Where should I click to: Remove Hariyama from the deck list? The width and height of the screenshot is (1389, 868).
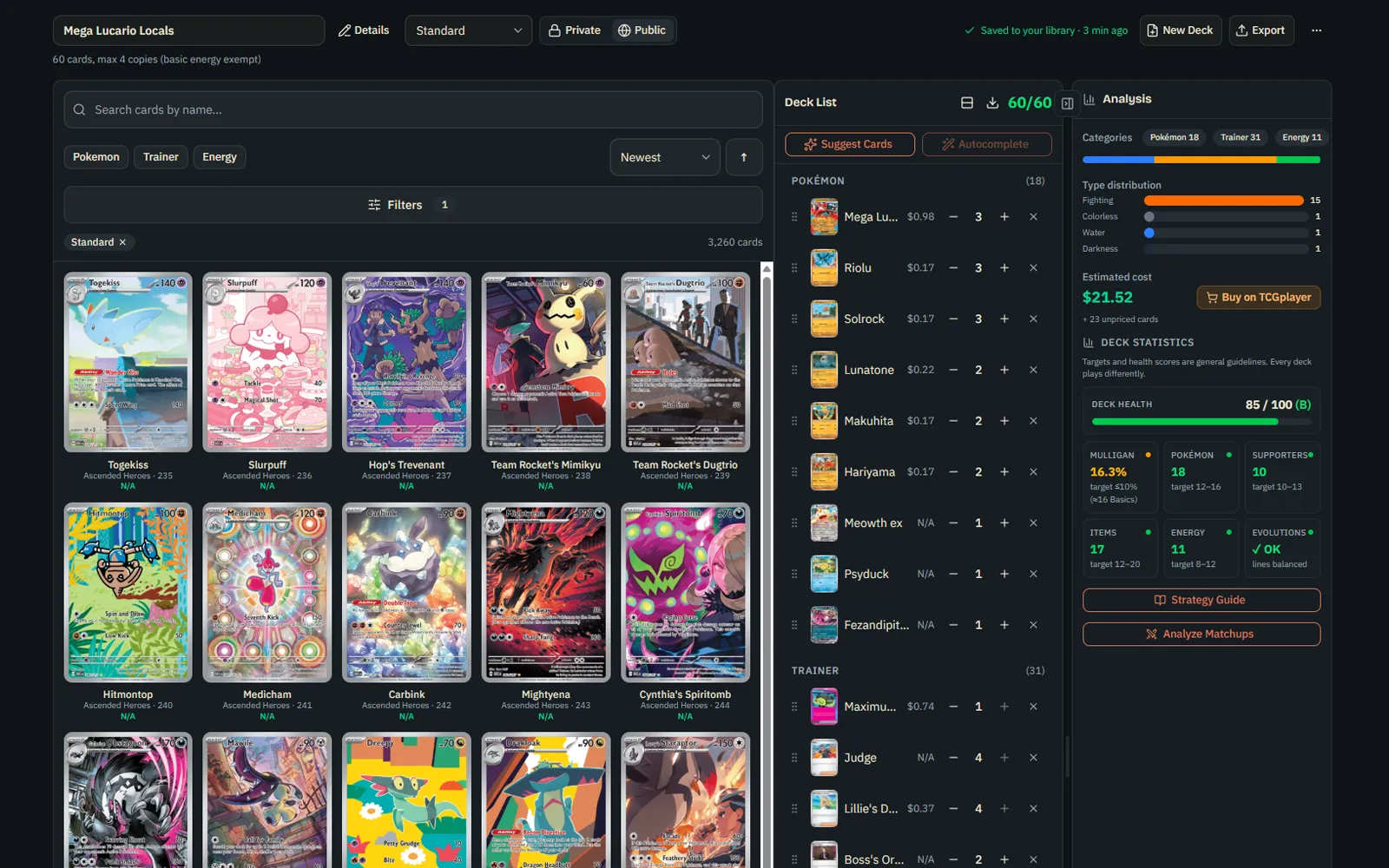[x=1033, y=472]
